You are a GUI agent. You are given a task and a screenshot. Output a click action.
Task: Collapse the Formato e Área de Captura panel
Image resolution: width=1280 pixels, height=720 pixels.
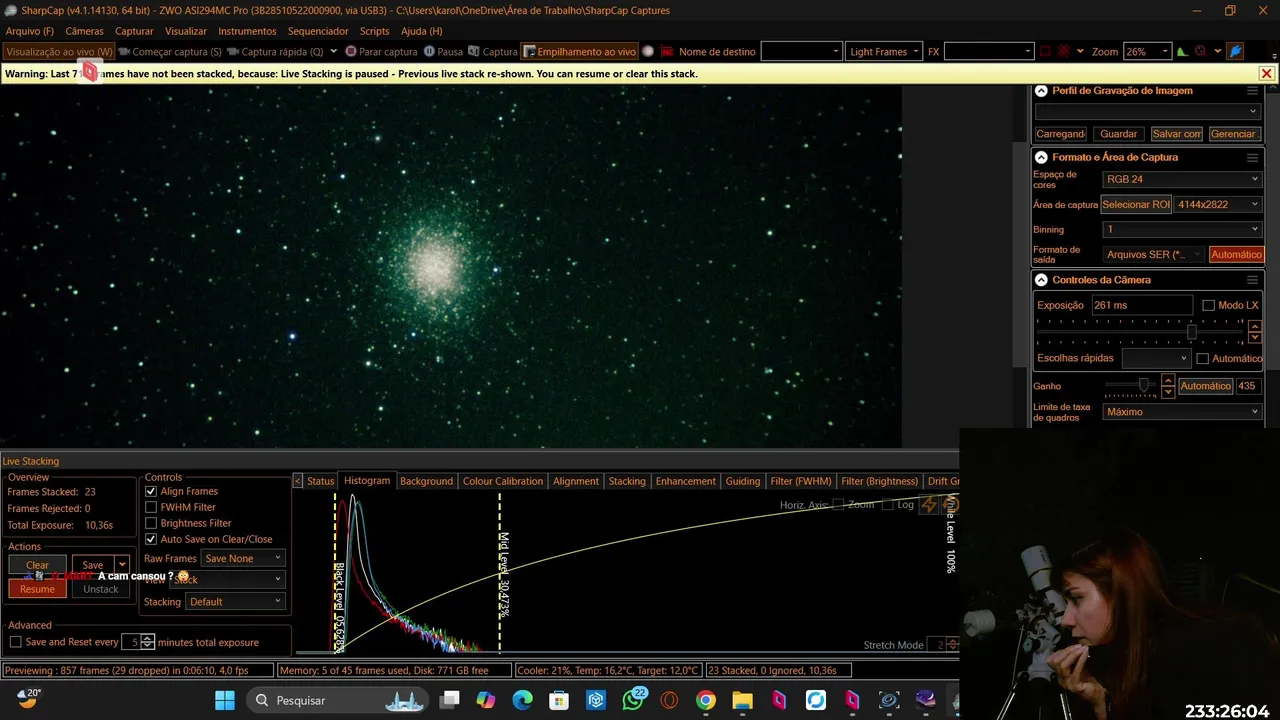1041,157
